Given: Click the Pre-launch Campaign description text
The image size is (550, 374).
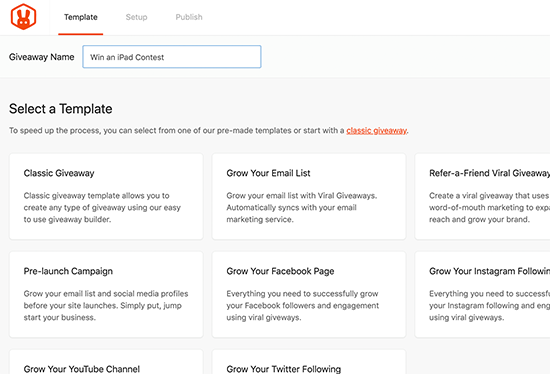Looking at the screenshot, I should 106,305.
